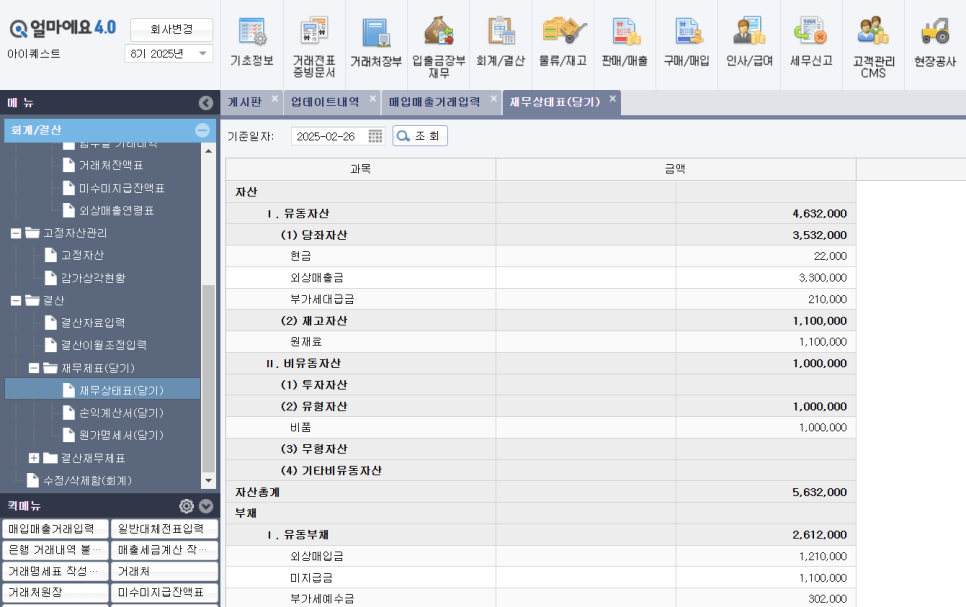
Task: Close the 업데이트내역 tab
Action: 373,98
